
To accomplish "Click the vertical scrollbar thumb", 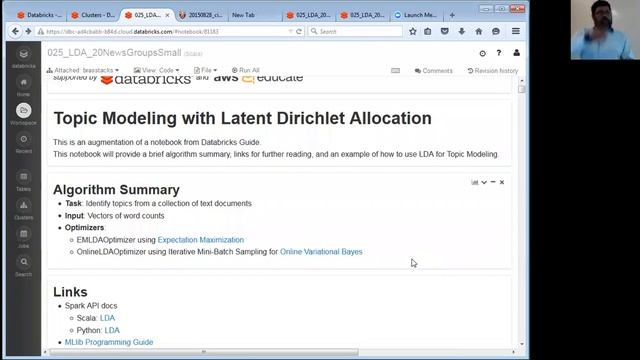I will [522, 89].
